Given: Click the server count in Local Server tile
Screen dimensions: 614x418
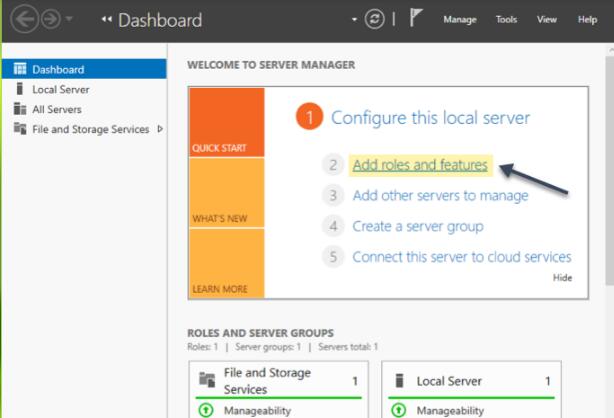Looking at the screenshot, I should point(548,381).
